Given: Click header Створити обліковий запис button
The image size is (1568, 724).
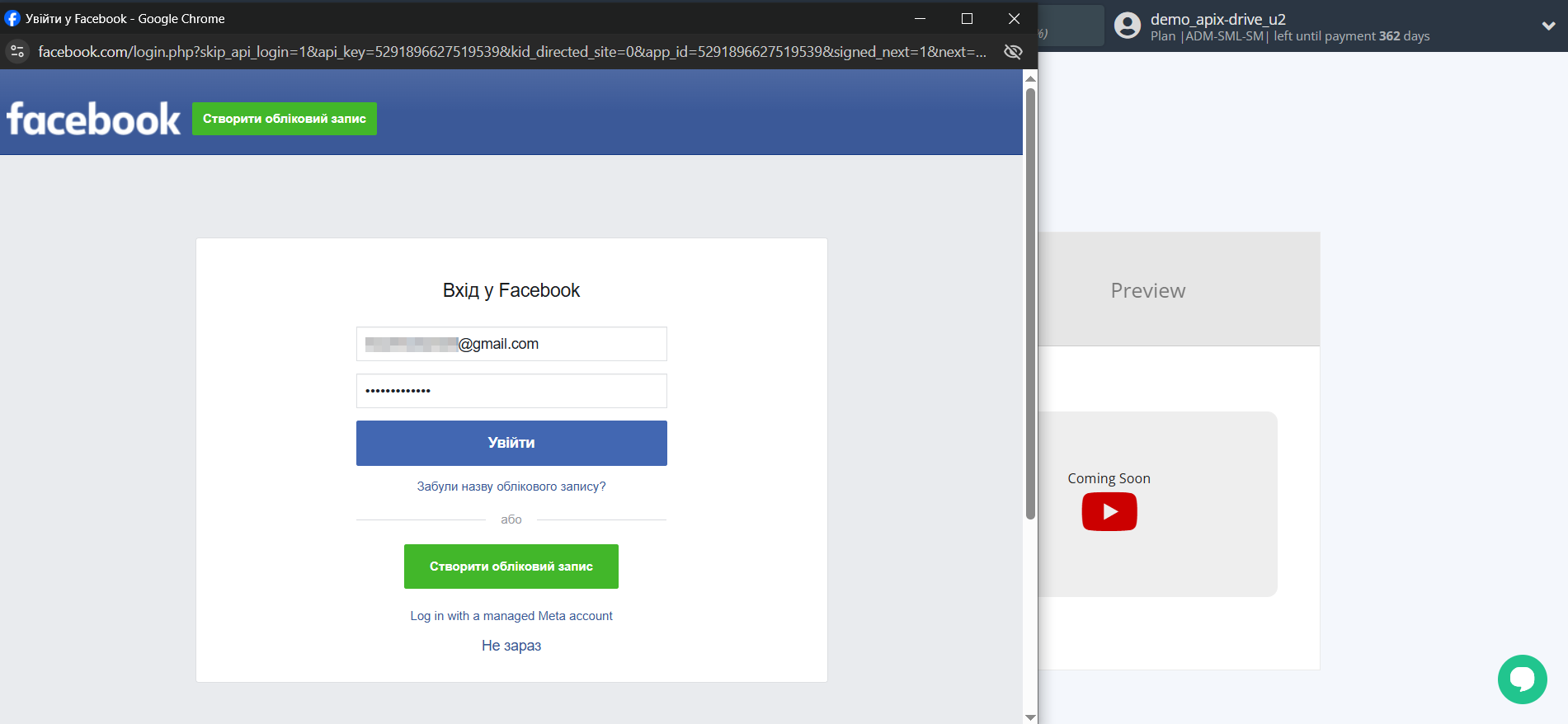Looking at the screenshot, I should click(285, 119).
